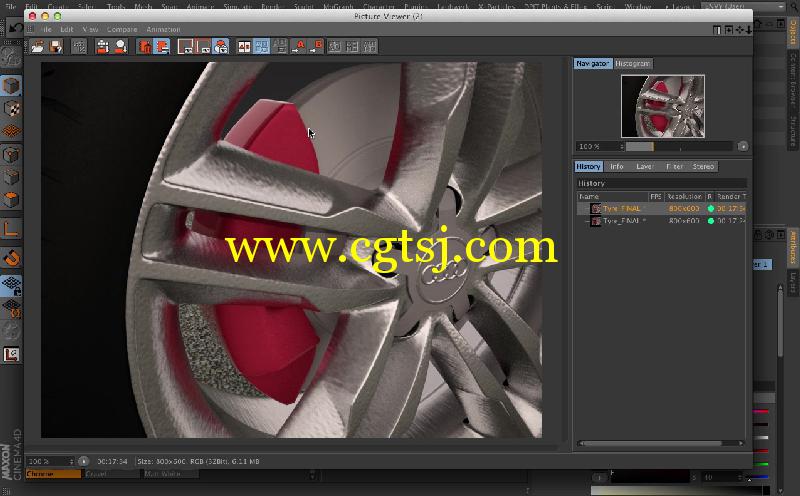Click the Resolution column header in History
Viewport: 800px width, 496px height.
pos(684,196)
